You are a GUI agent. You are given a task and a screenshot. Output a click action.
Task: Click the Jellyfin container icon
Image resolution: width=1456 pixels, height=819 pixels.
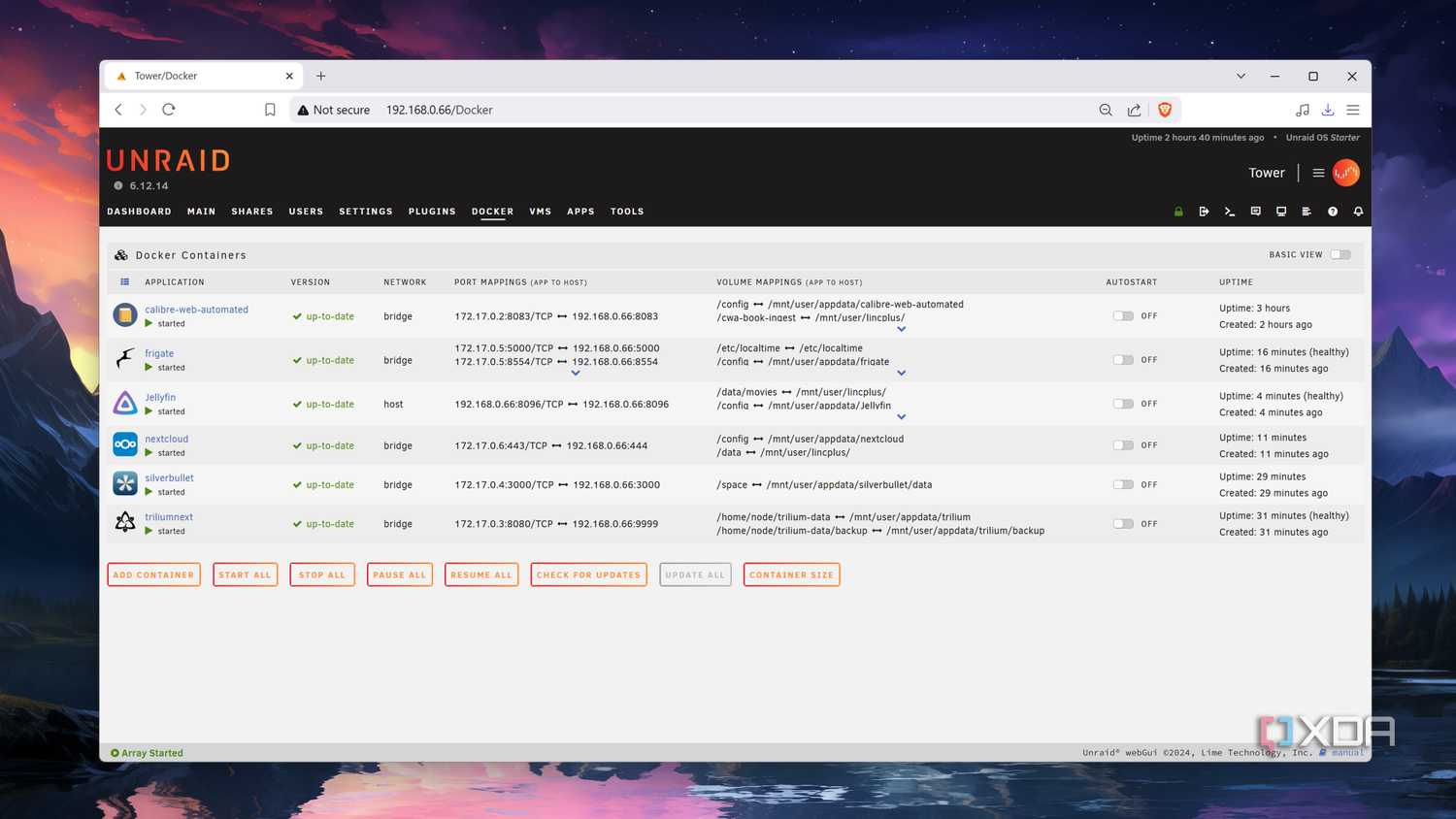(125, 403)
